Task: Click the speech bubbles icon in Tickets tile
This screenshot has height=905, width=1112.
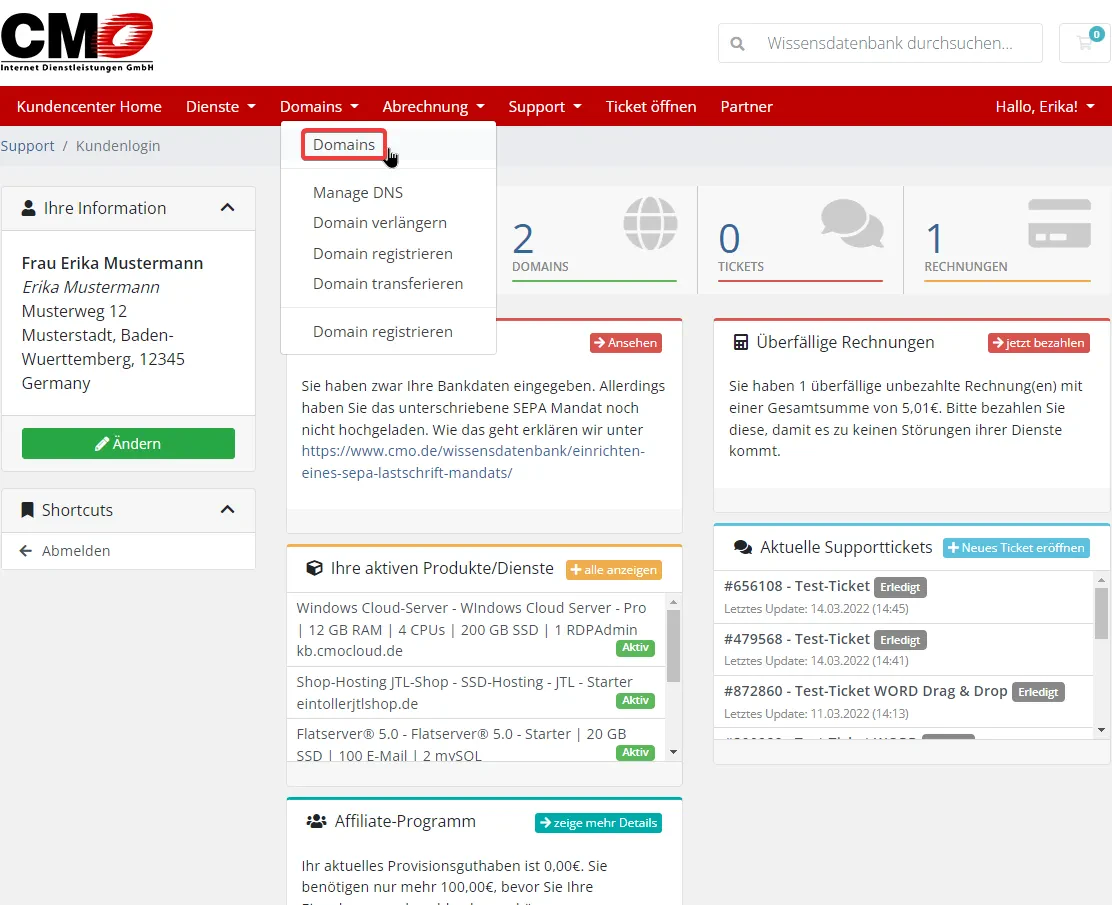Action: (852, 223)
